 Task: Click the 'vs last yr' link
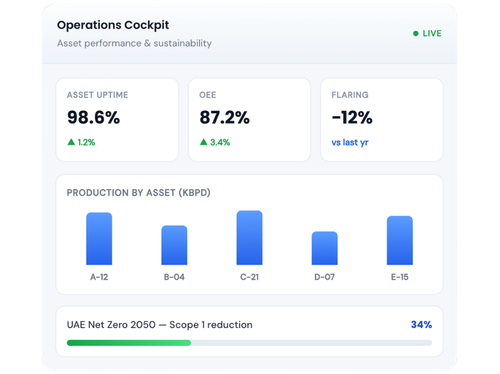coord(350,142)
